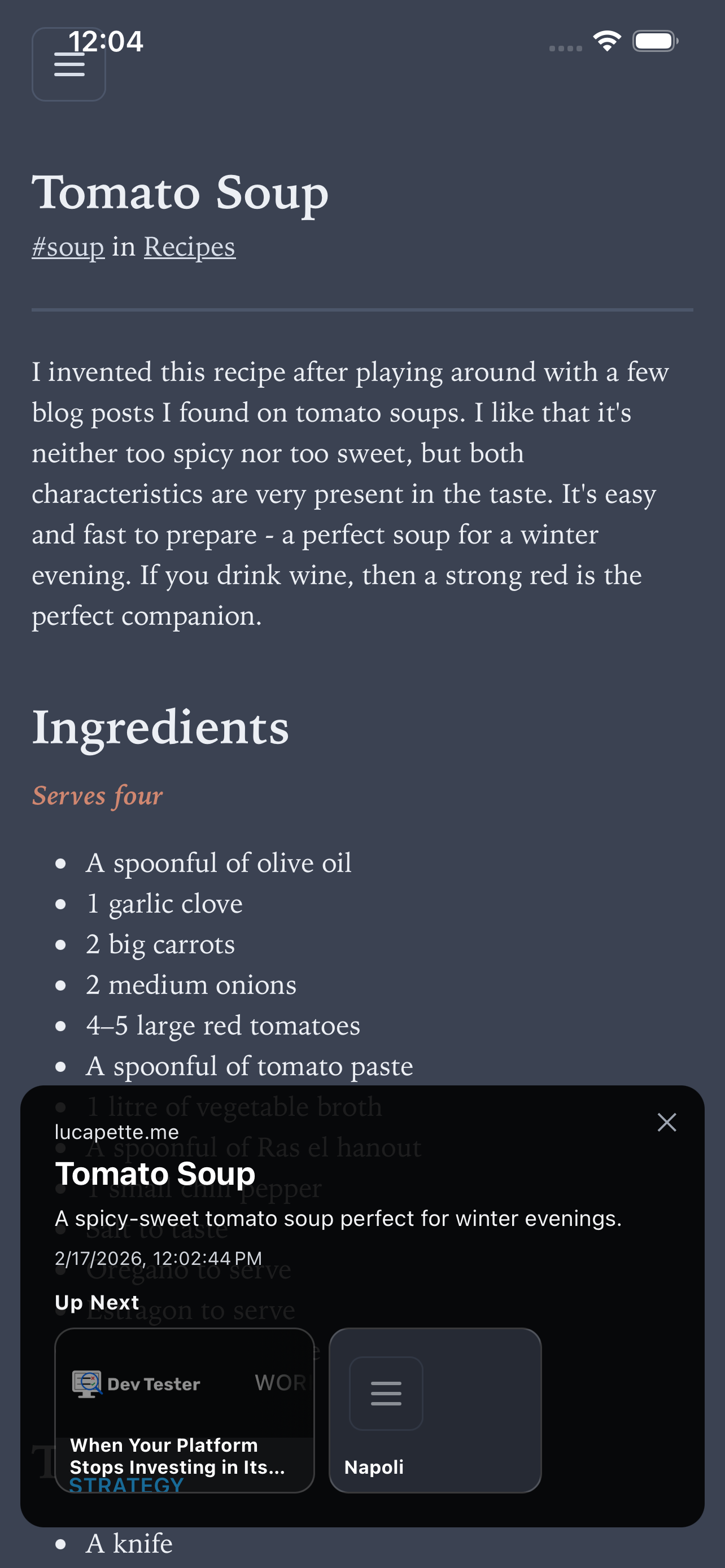Viewport: 725px width, 1568px height.
Task: Tap the Napoli card placeholder icon
Action: point(386,1394)
